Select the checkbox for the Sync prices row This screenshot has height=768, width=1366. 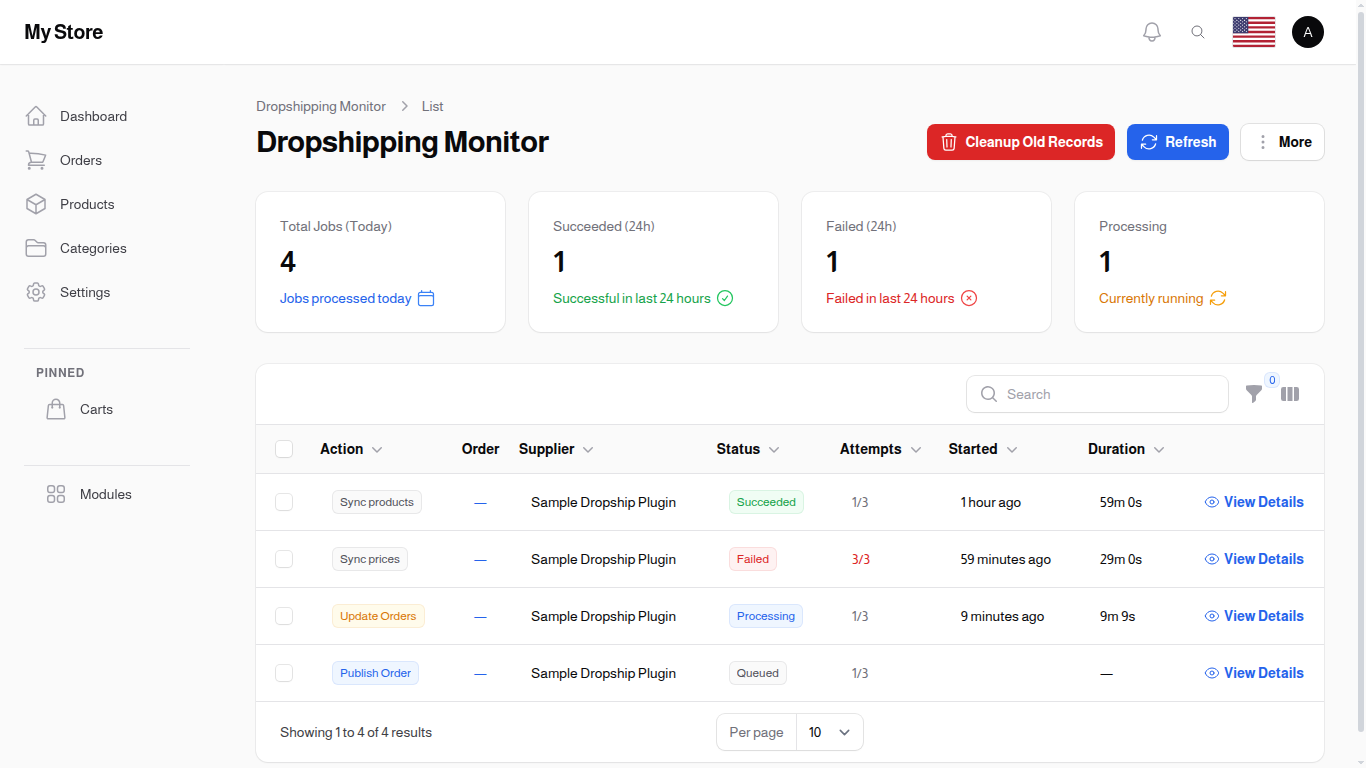point(284,559)
